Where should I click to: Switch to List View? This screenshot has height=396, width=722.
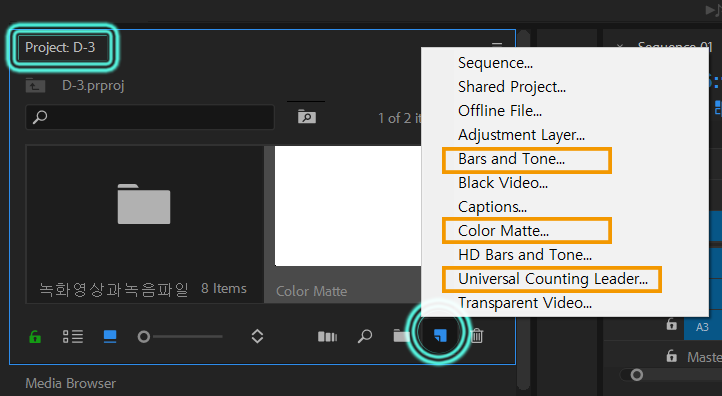pyautogui.click(x=73, y=337)
